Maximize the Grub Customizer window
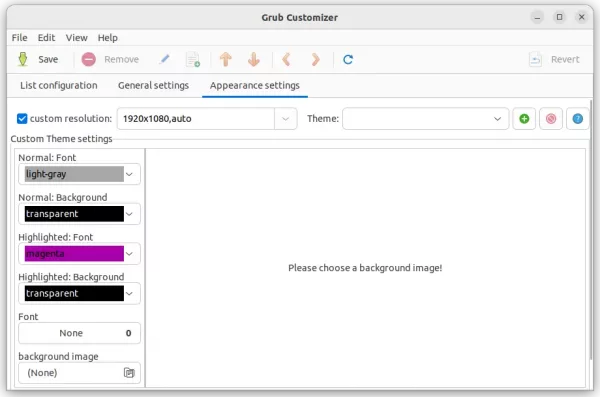Viewport: 600px width, 397px height. pos(559,17)
